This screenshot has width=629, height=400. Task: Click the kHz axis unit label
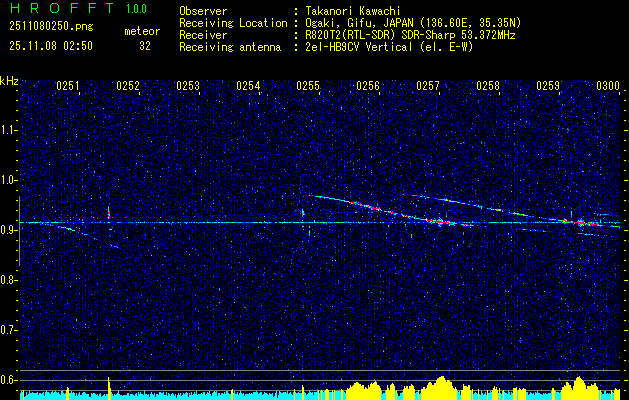click(x=9, y=81)
